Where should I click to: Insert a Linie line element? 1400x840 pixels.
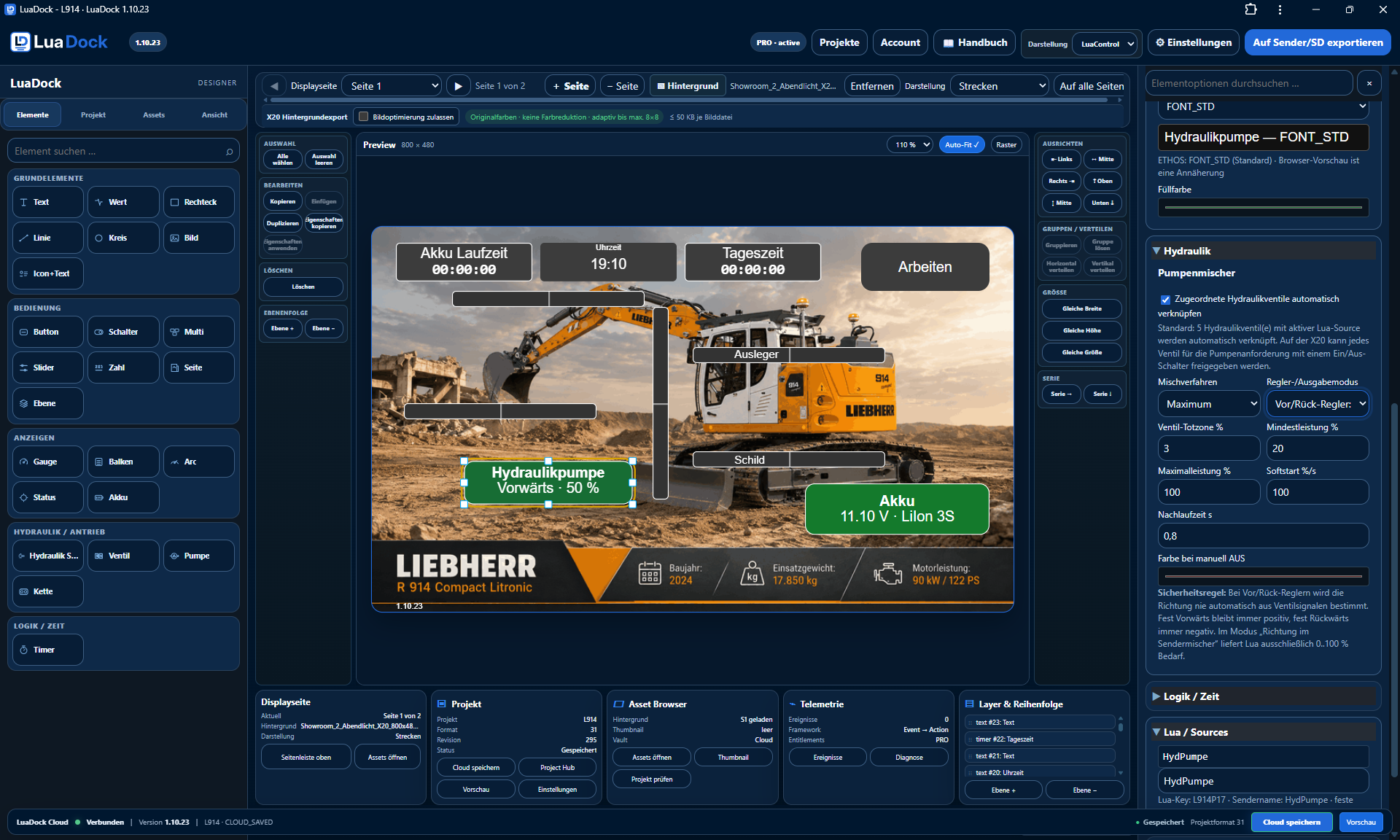click(x=48, y=238)
